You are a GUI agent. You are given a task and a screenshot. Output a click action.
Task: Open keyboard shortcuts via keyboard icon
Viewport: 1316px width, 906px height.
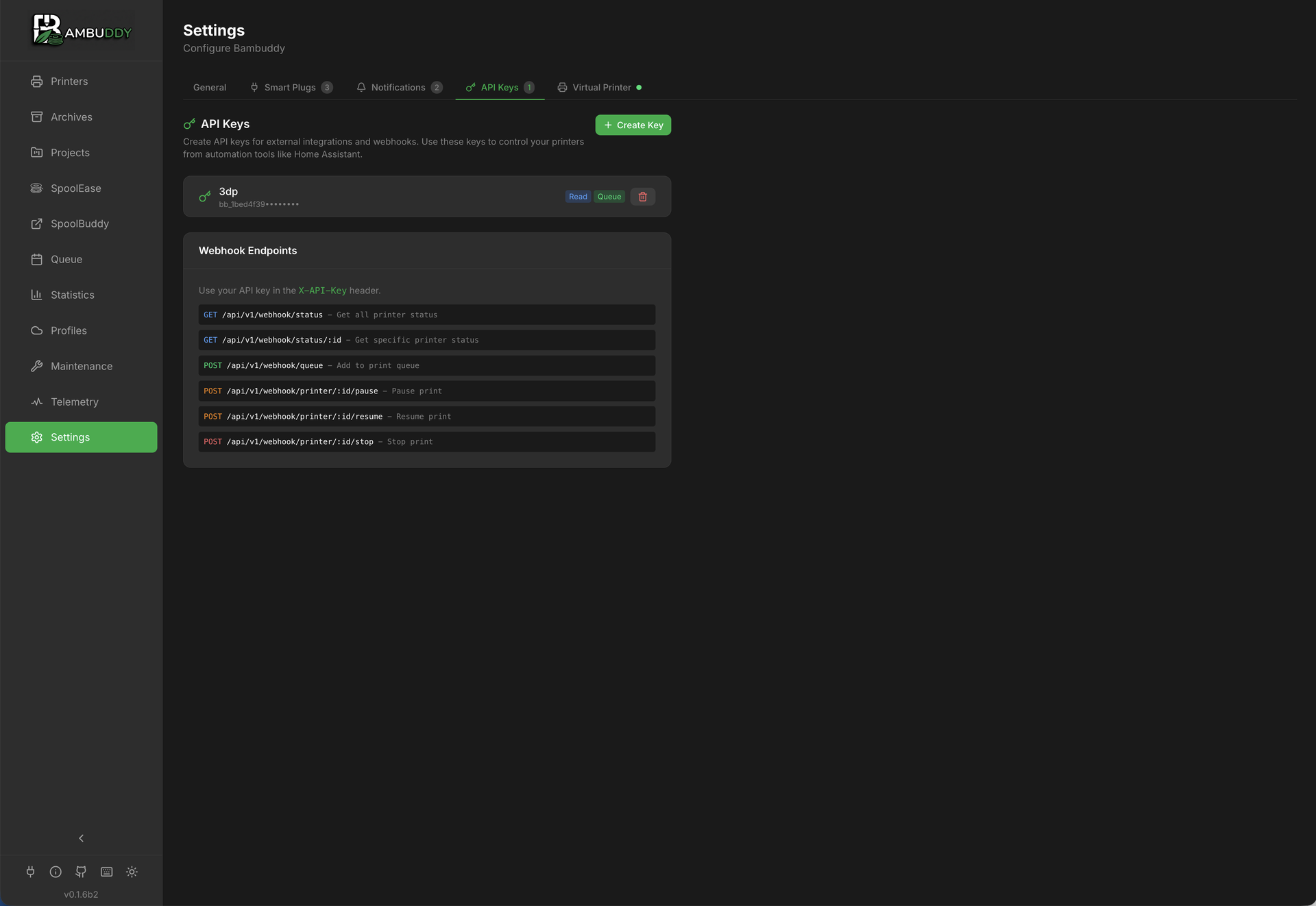pyautogui.click(x=106, y=872)
